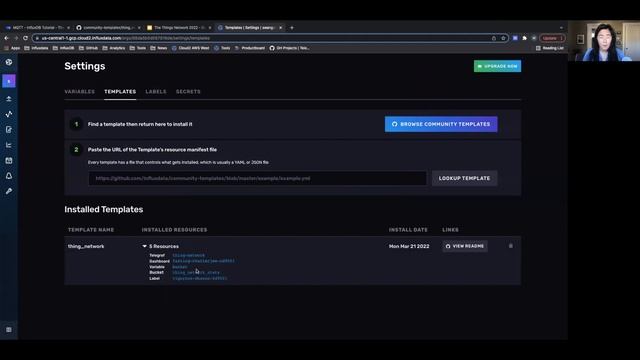Open the Influxdata bookmarks folder

pyautogui.click(x=36, y=48)
